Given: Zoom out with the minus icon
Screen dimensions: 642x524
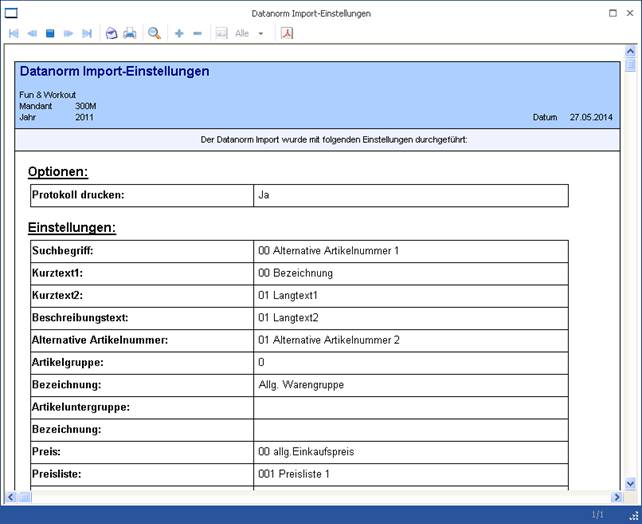Looking at the screenshot, I should (197, 33).
